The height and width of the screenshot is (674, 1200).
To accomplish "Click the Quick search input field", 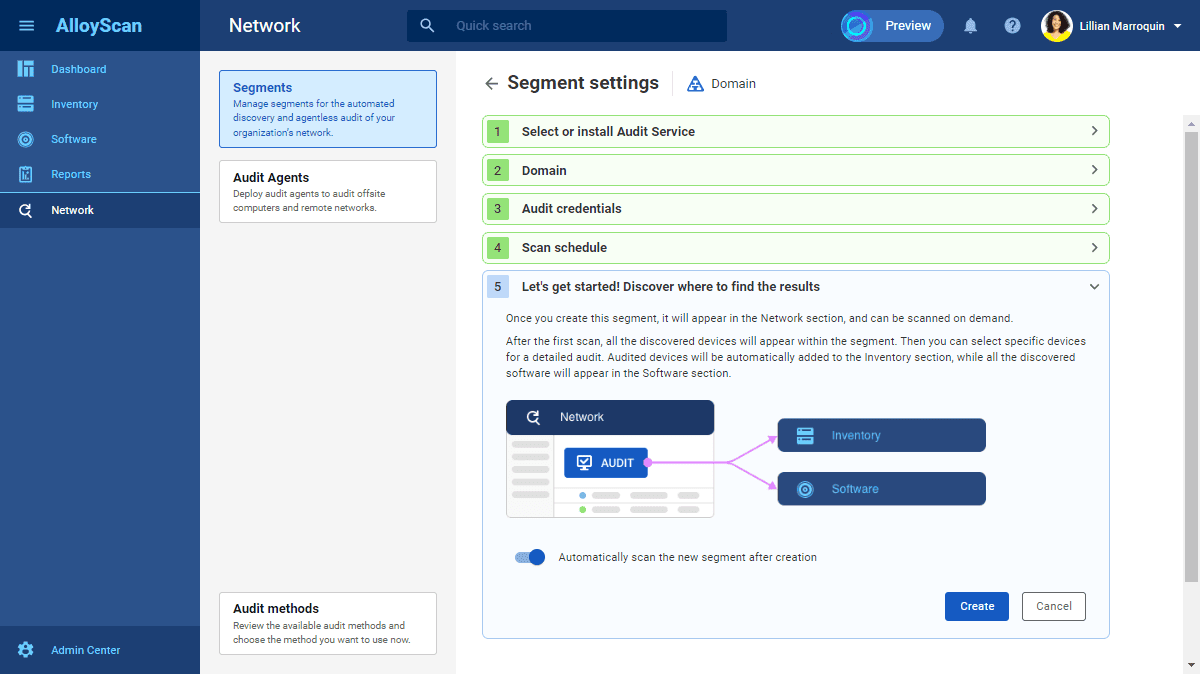I will coord(567,26).
